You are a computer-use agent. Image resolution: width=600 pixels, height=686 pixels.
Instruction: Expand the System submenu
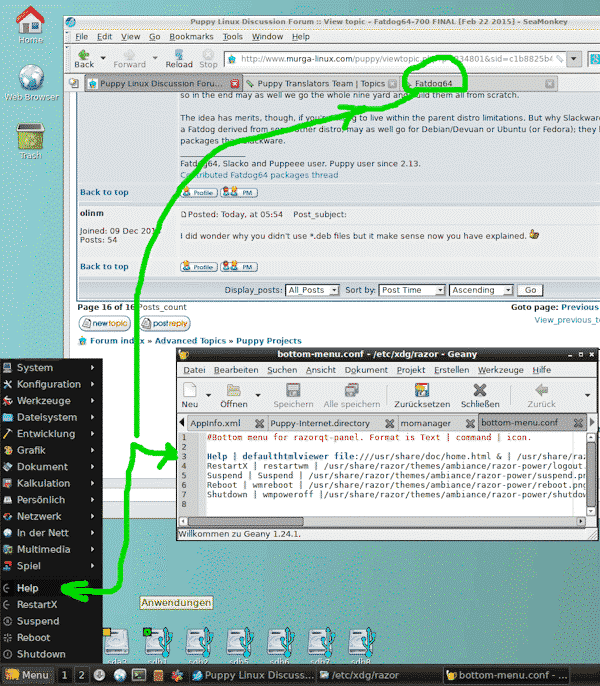pos(51,368)
